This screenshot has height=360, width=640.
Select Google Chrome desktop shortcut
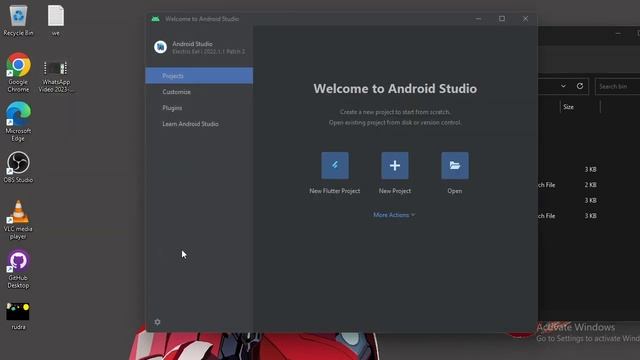coord(18,73)
